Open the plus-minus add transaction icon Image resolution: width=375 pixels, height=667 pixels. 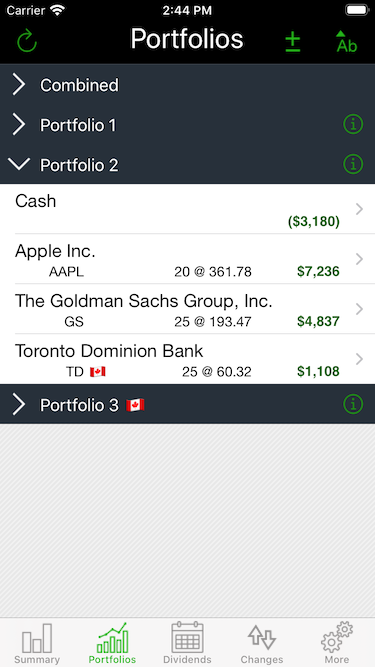pos(293,42)
